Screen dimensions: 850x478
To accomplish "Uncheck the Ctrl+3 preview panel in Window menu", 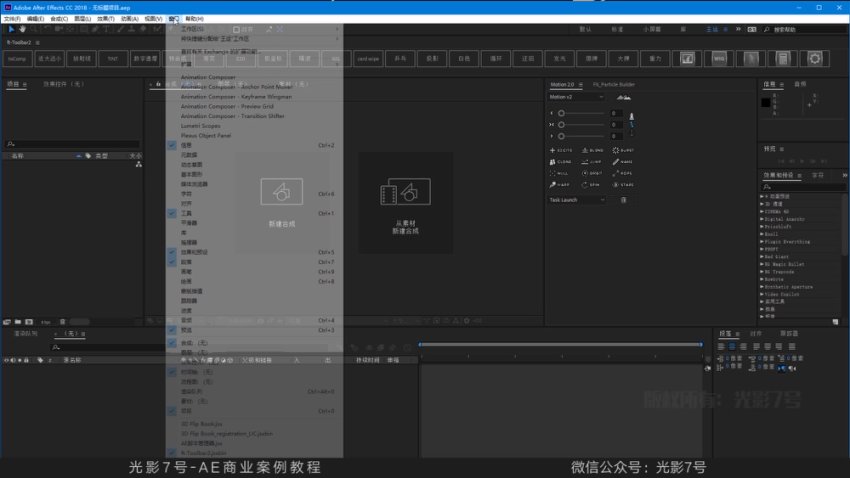I will 254,330.
